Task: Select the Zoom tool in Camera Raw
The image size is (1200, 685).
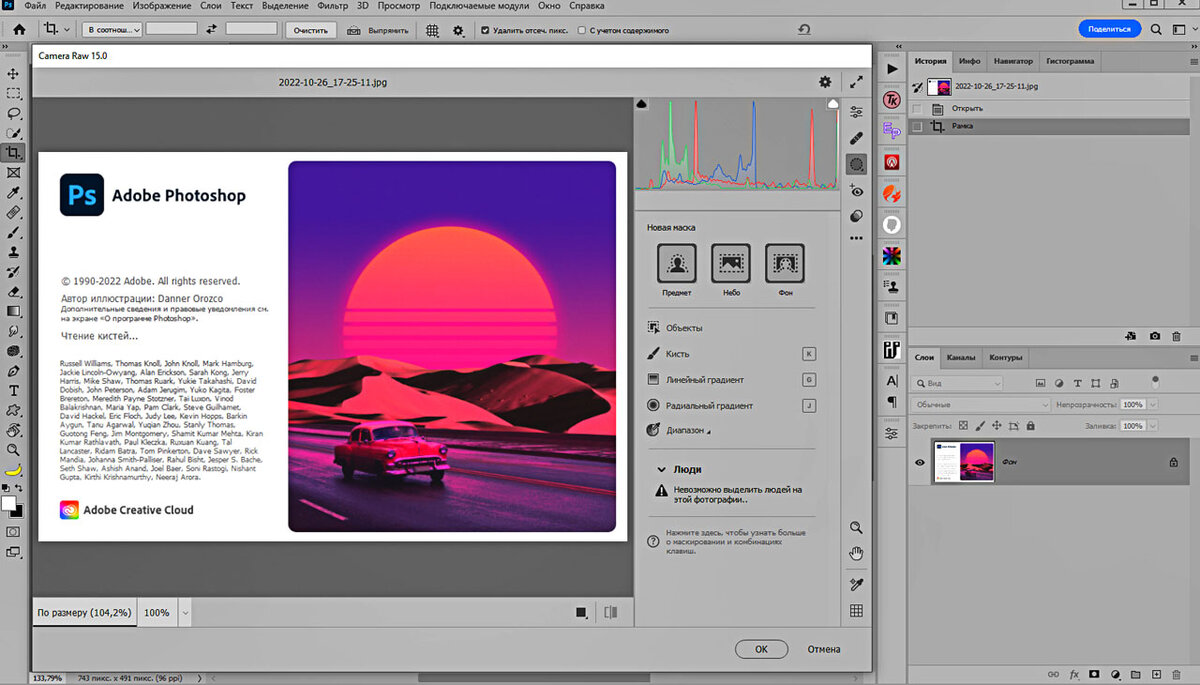Action: (x=857, y=527)
